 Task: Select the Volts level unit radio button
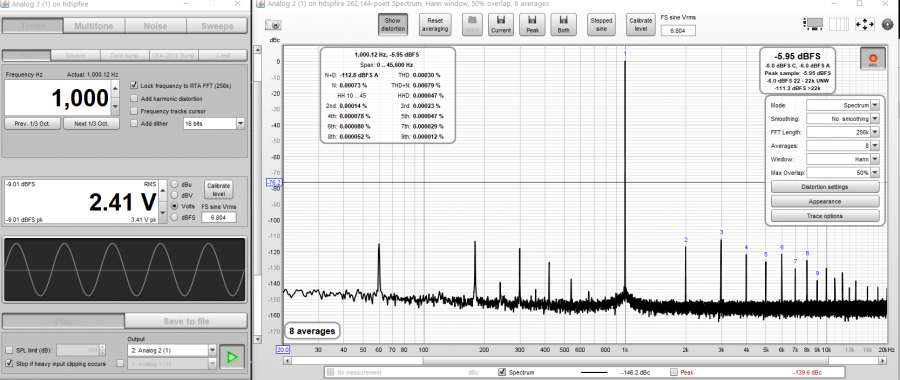tap(173, 206)
